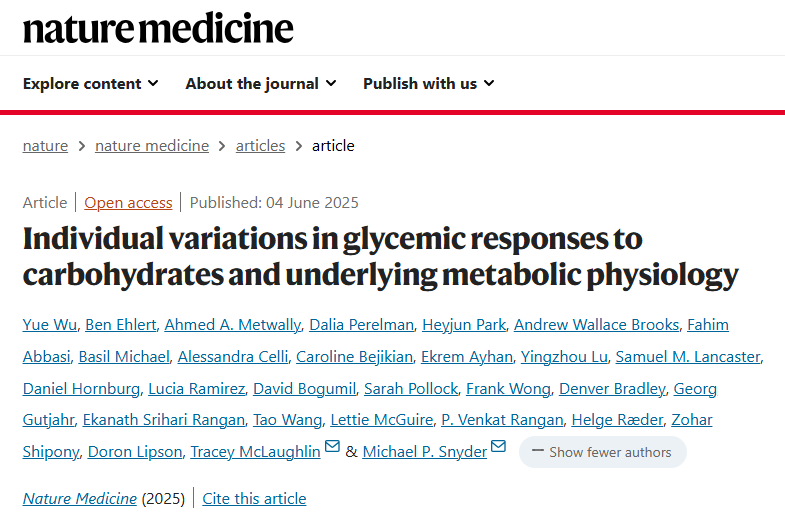
Task: Click author Samuel M. Lancaster
Action: tap(687, 357)
